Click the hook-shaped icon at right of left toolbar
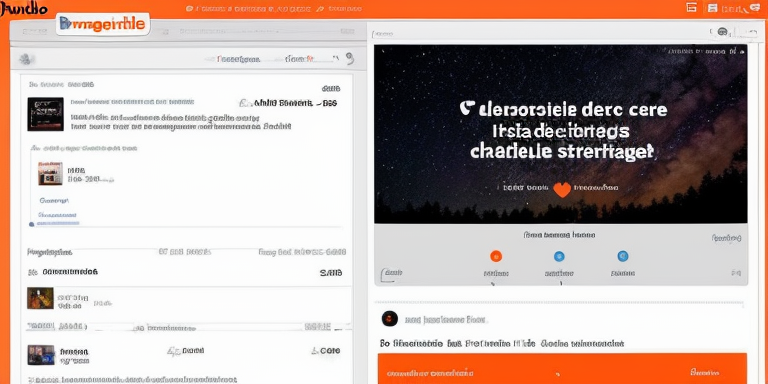 click(350, 59)
